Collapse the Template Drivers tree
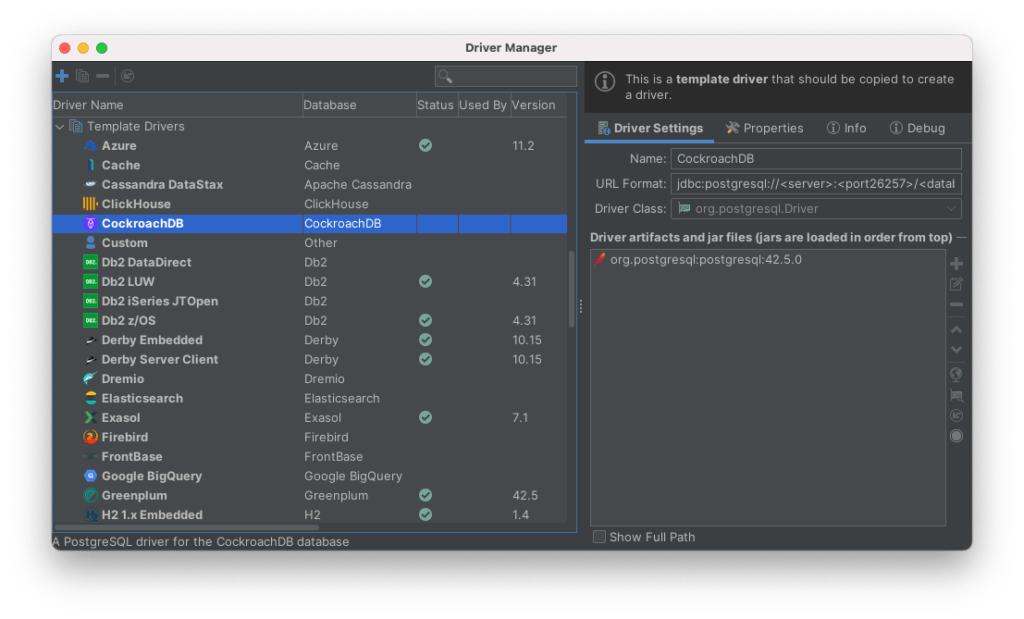The height and width of the screenshot is (619, 1024). [x=60, y=126]
